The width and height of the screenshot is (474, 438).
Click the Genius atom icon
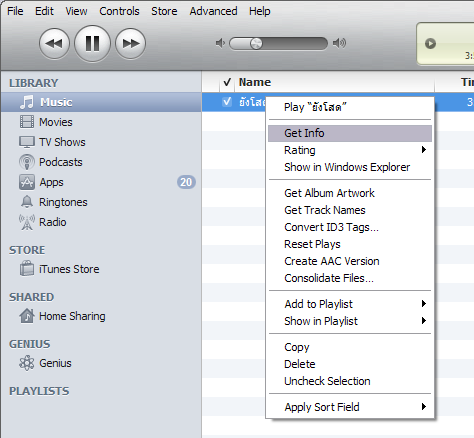[x=27, y=363]
